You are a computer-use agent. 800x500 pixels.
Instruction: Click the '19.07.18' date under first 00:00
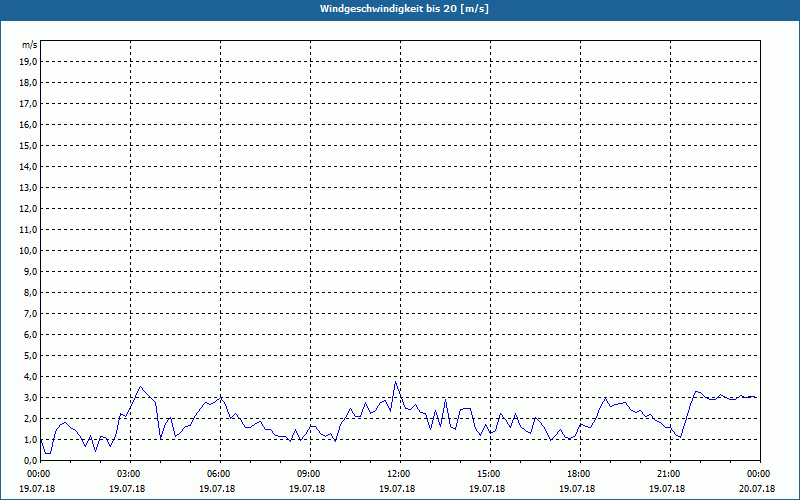point(37,489)
